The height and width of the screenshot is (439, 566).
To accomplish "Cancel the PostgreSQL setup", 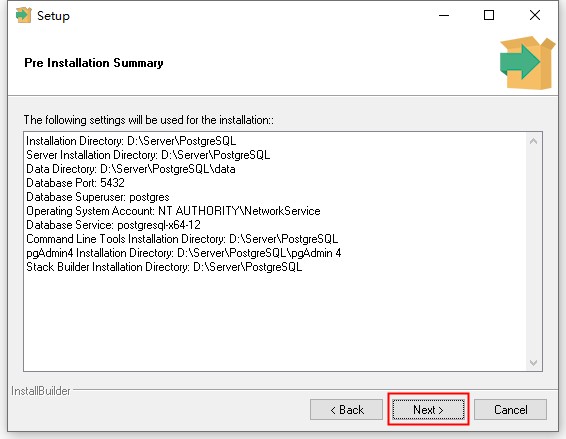I will click(510, 409).
